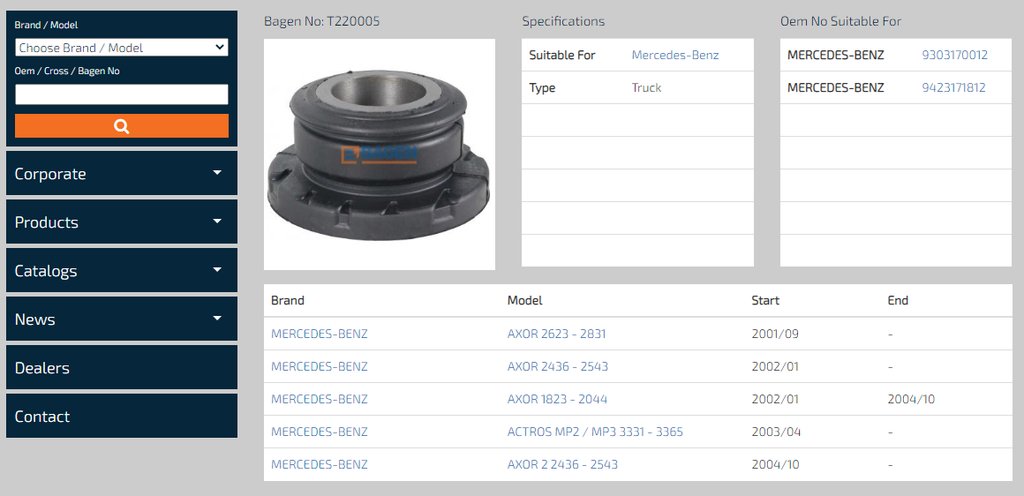Viewport: 1024px width, 496px height.
Task: Open model AXOR 2623 - 2831
Action: tap(556, 334)
